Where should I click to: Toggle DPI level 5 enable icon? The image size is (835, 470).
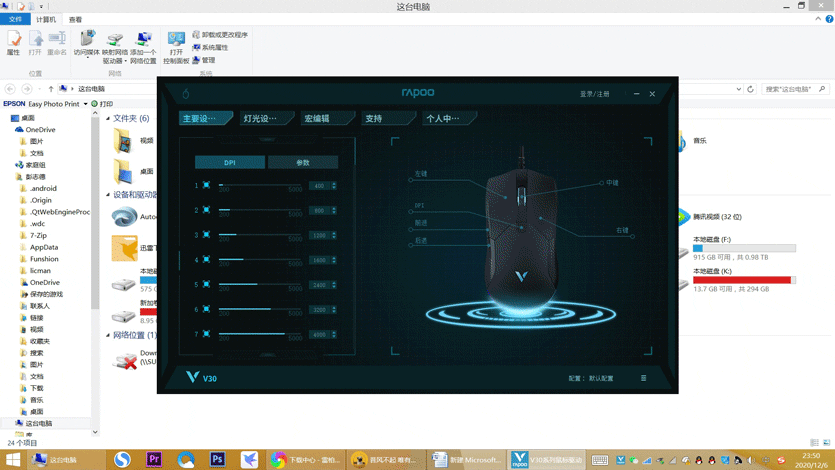pyautogui.click(x=207, y=284)
